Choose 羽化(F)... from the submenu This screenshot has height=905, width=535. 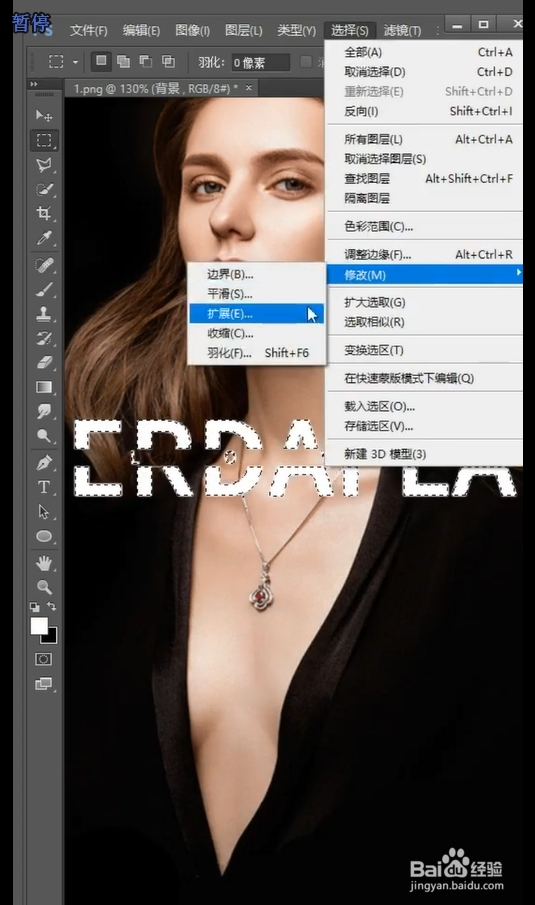[256, 353]
